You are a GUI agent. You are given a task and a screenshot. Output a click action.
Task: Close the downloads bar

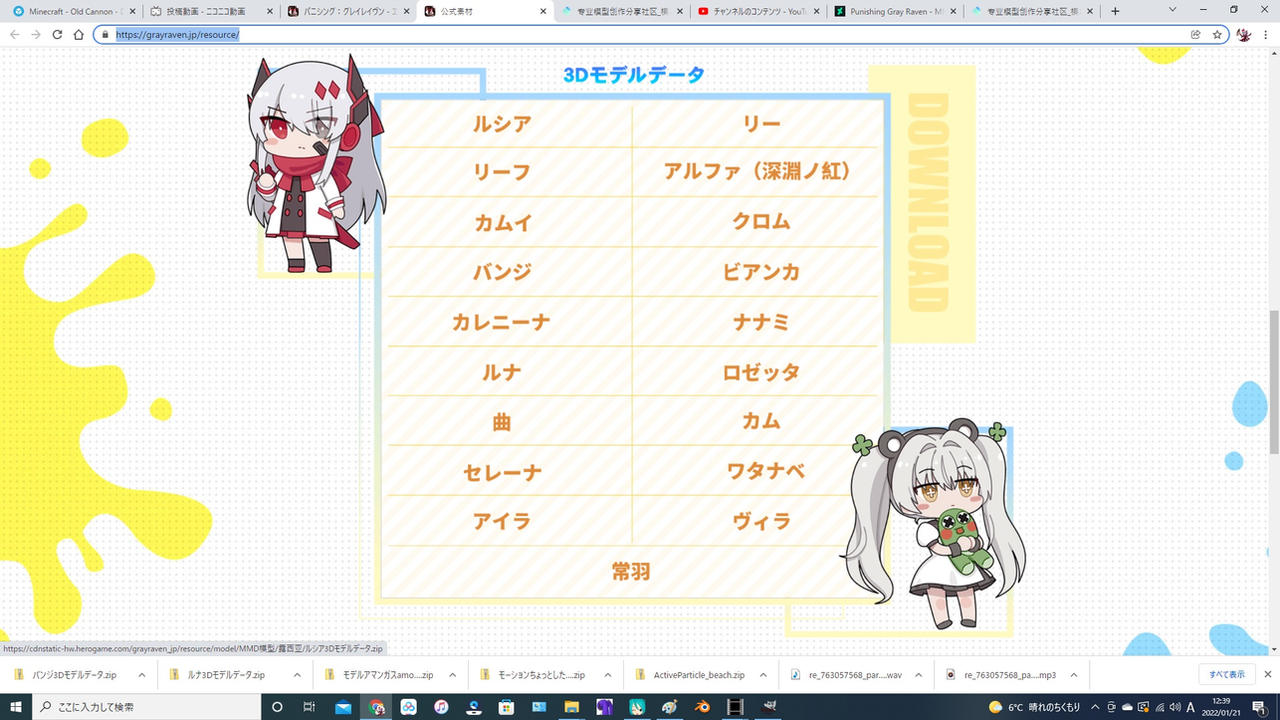[1268, 675]
